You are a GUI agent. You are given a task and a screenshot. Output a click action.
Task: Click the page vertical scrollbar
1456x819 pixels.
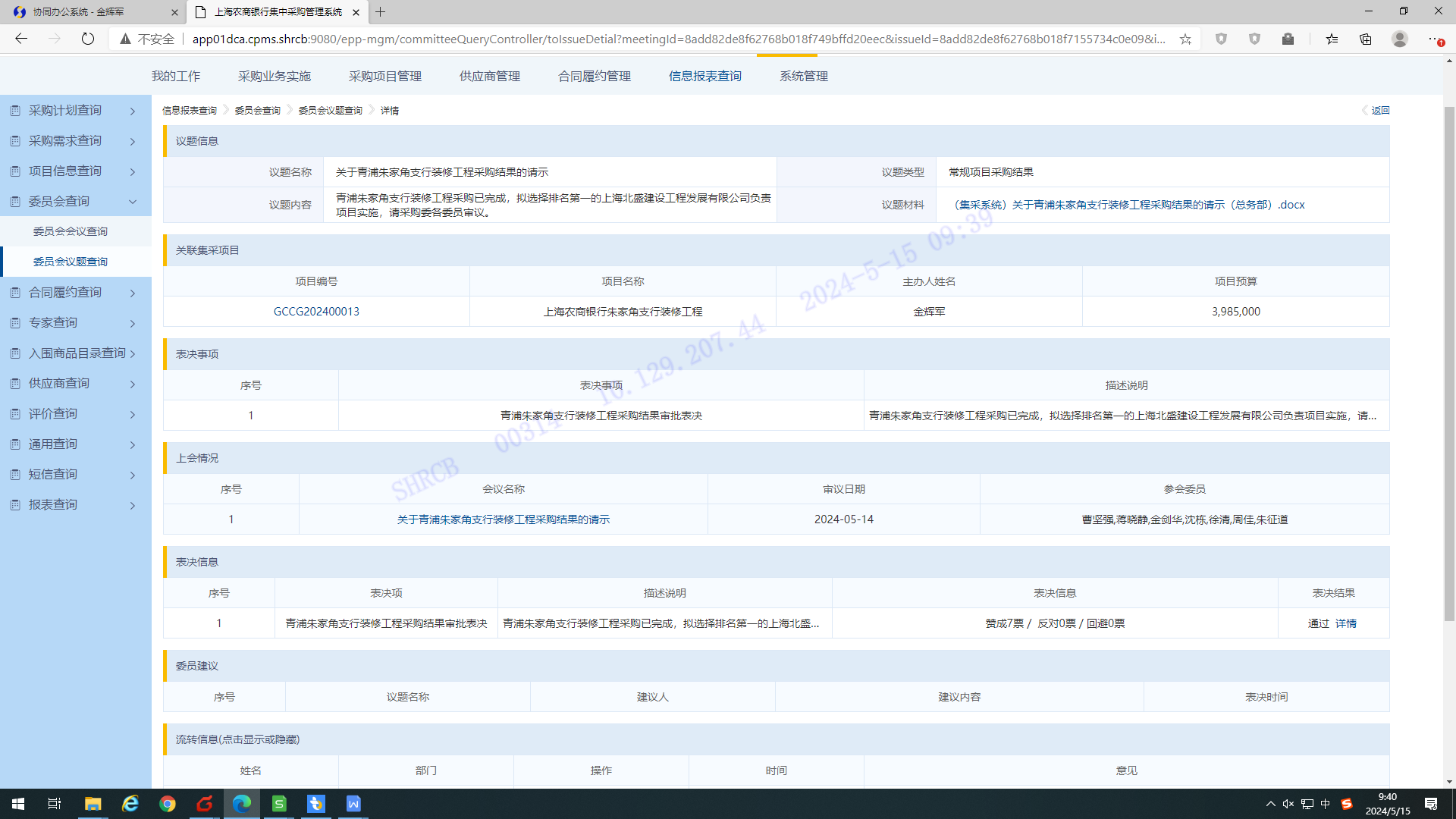point(1449,364)
